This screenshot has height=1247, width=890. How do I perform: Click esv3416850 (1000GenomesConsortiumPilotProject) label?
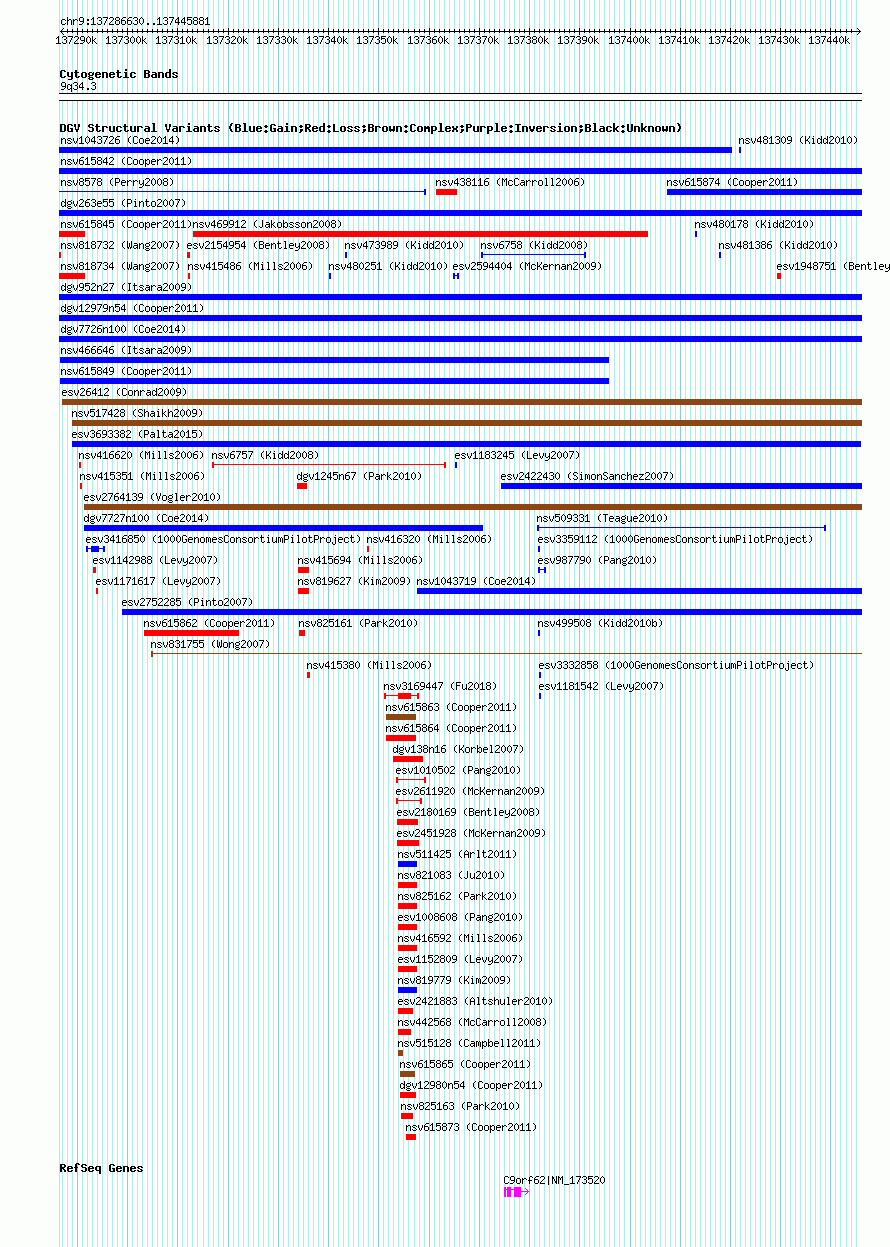point(223,539)
